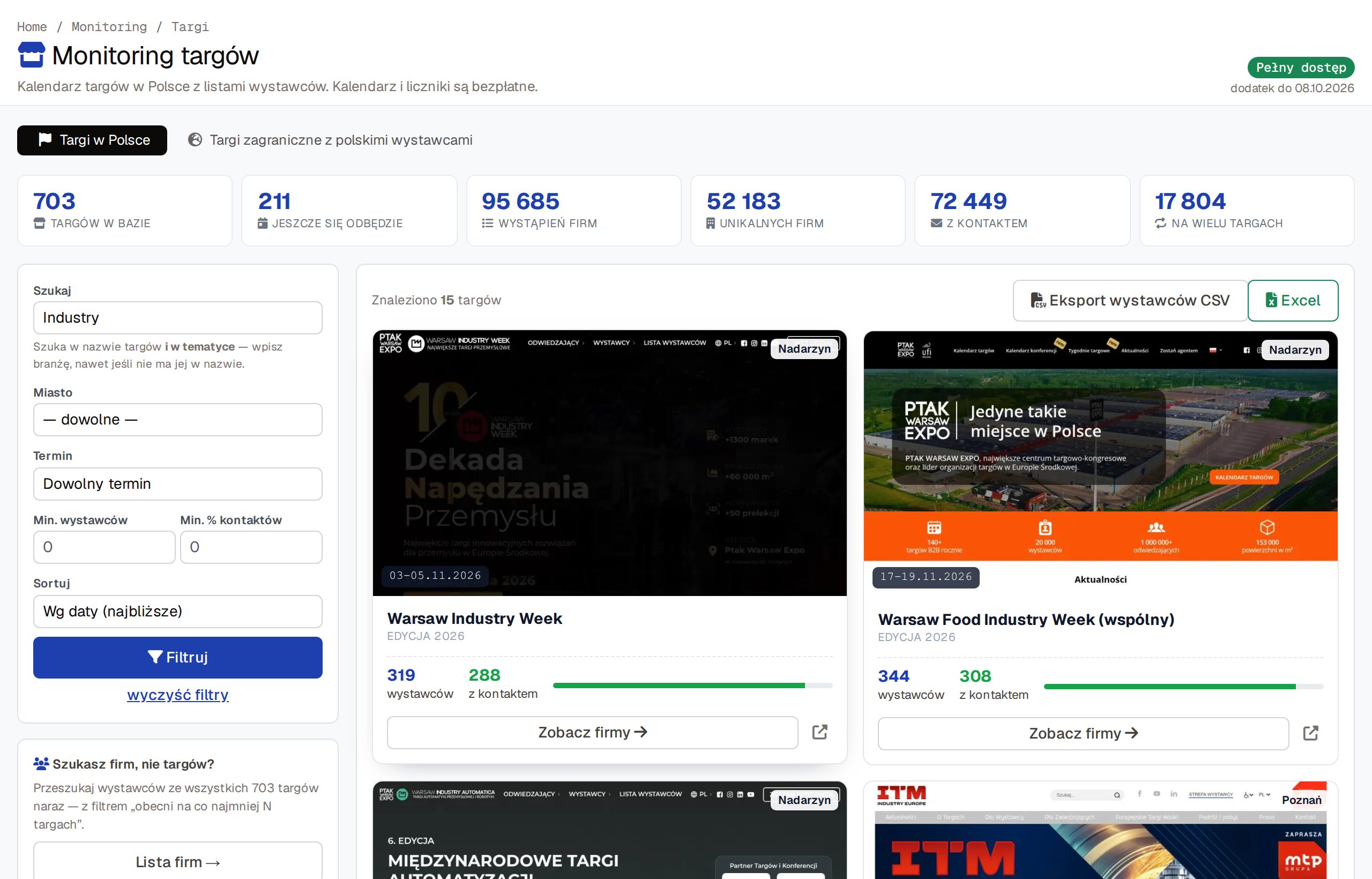Click the building icon by Unikalnych firm

pos(711,223)
